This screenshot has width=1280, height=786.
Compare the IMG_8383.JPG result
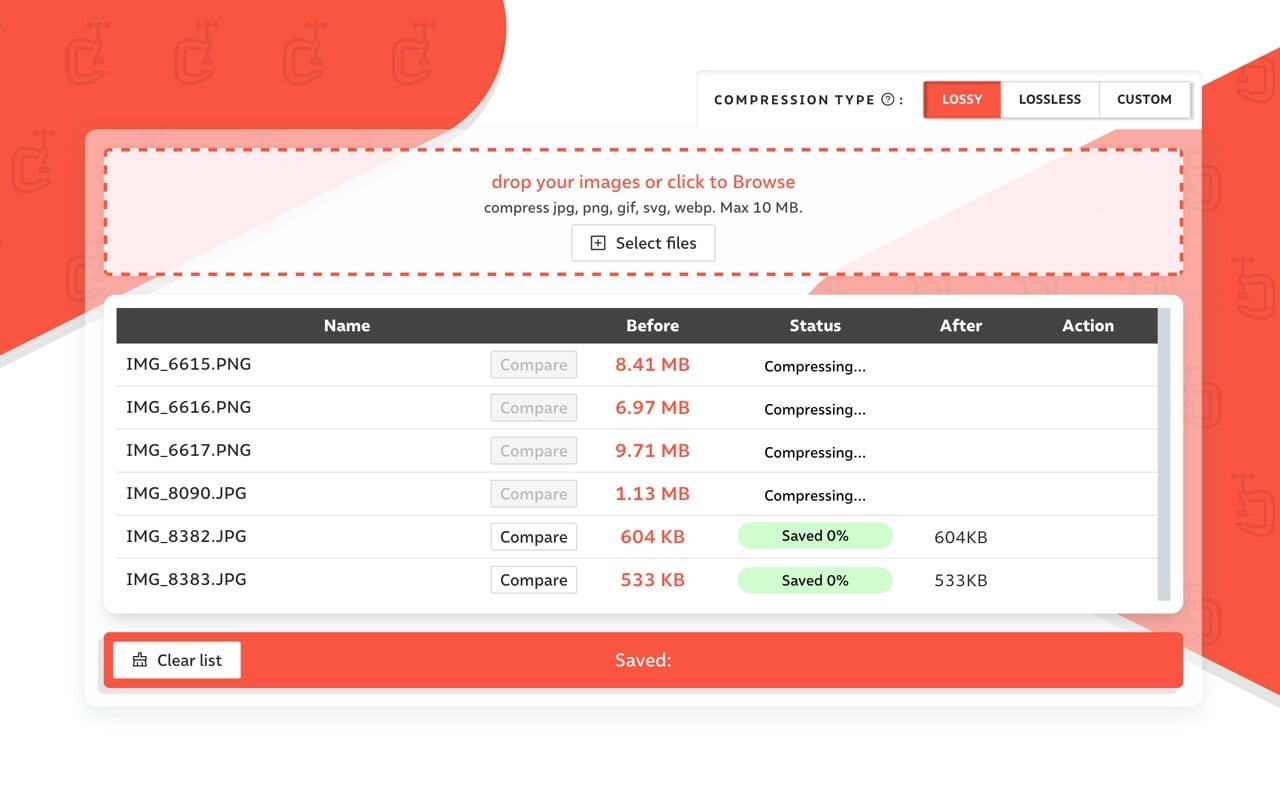click(x=534, y=580)
